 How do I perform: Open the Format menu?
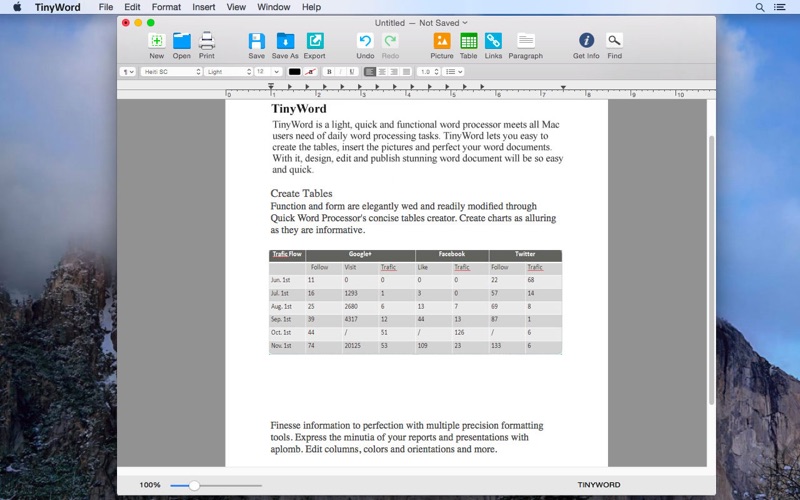pyautogui.click(x=166, y=7)
